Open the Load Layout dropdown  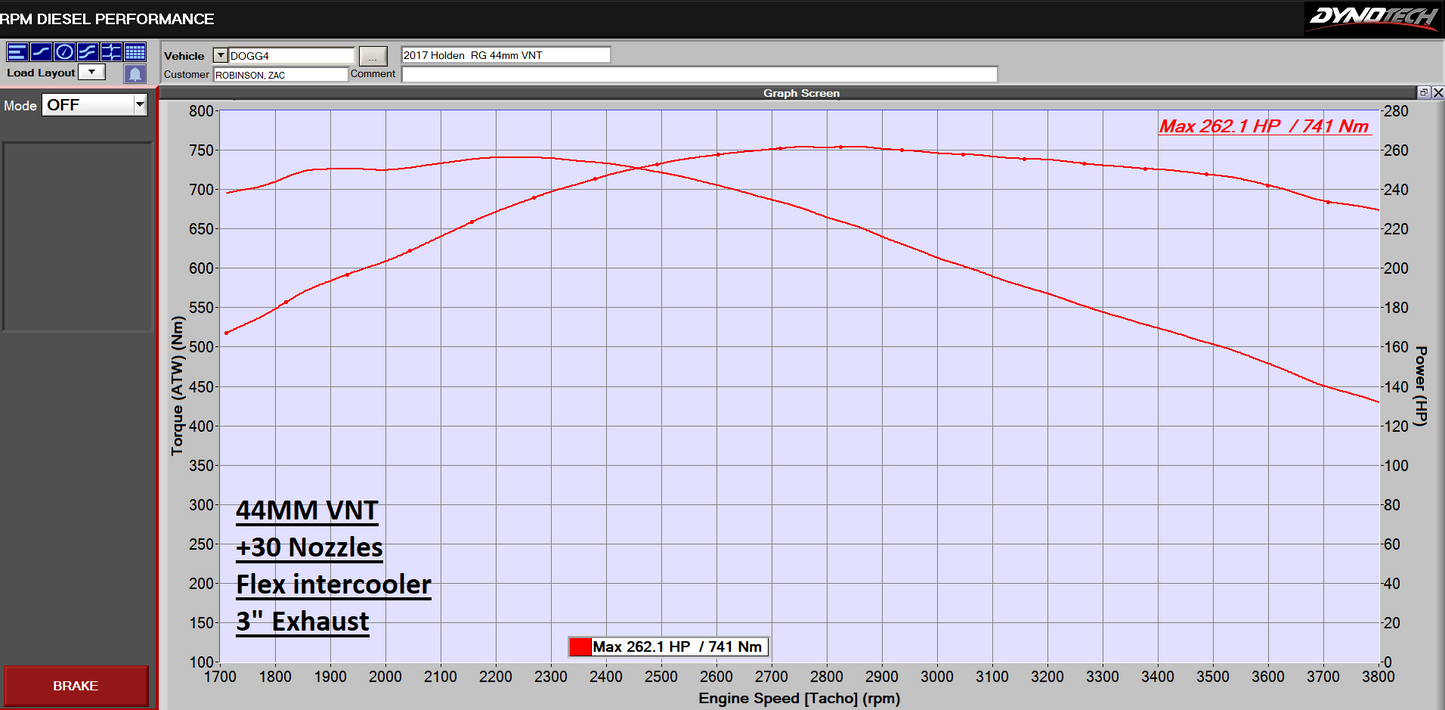[x=92, y=71]
